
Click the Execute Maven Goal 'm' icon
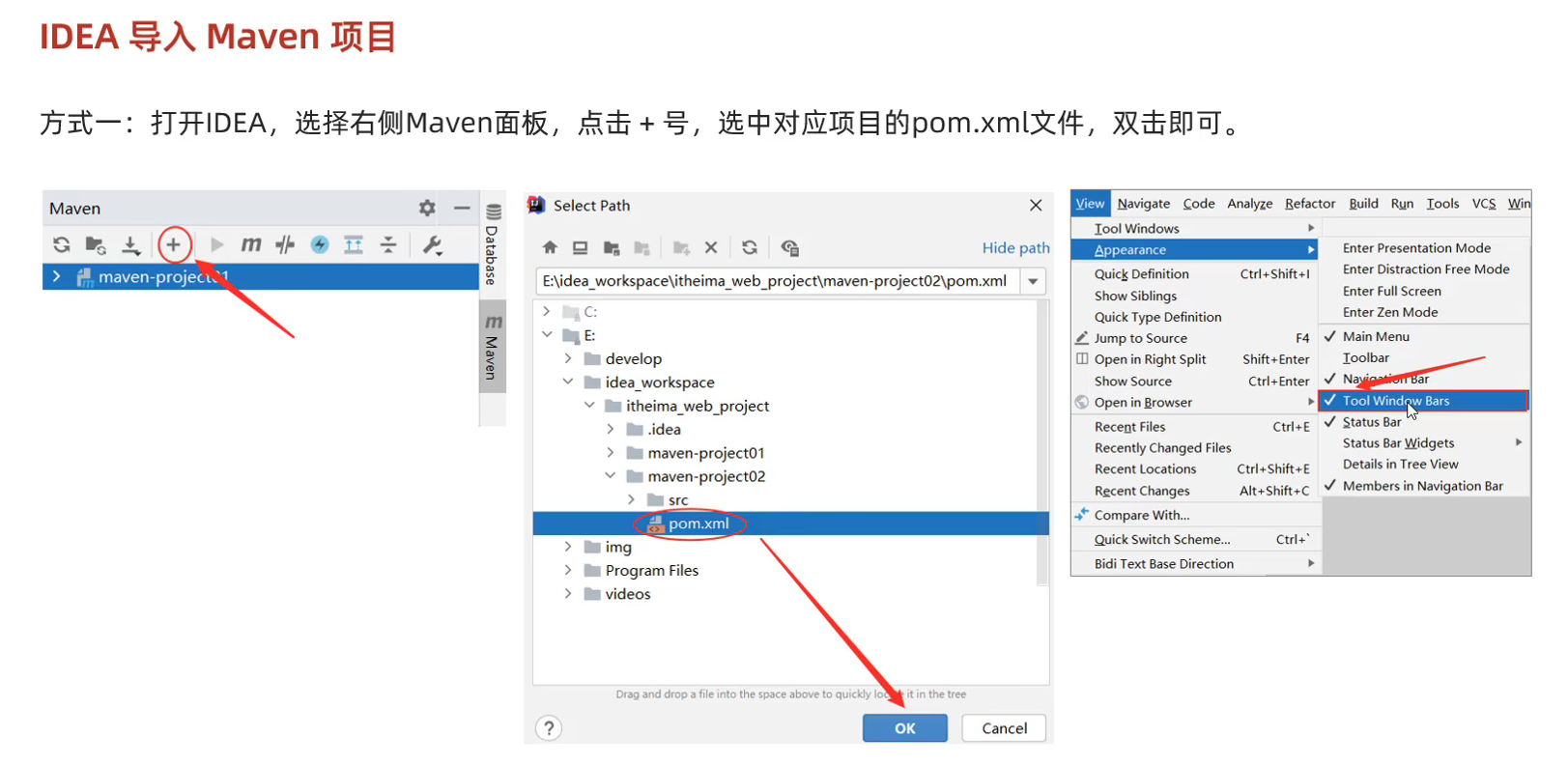pos(251,245)
